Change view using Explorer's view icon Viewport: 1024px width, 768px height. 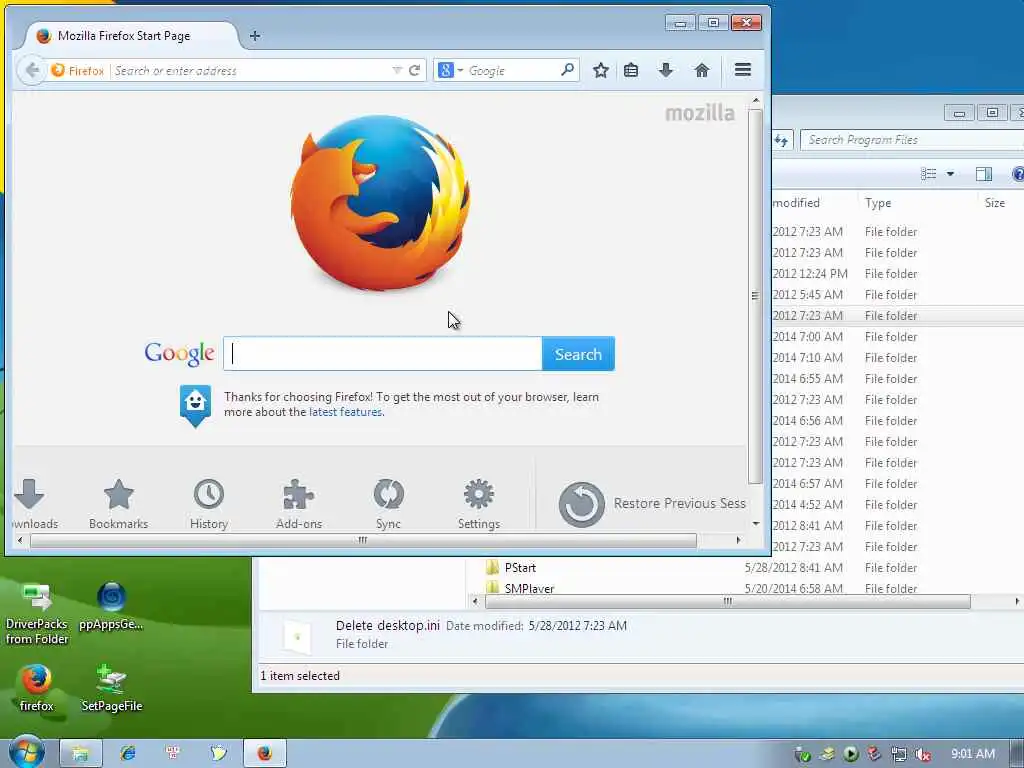[x=929, y=174]
